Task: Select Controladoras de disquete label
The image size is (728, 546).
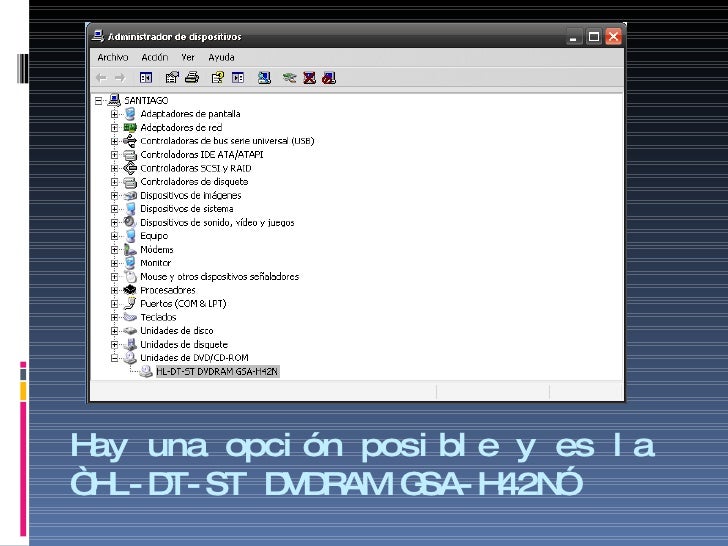Action: coord(194,182)
